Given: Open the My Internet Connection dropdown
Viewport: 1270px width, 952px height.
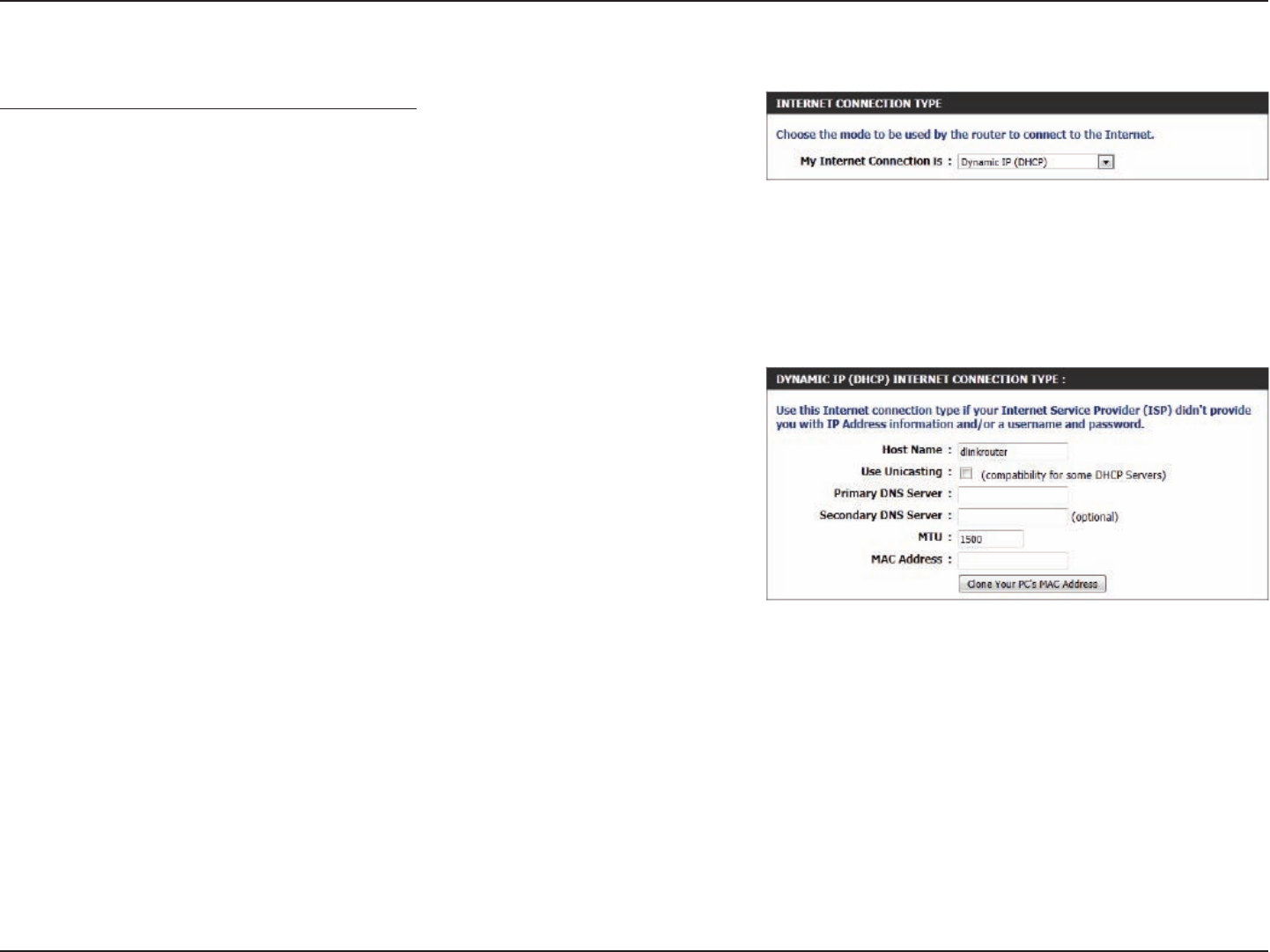Looking at the screenshot, I should (x=1036, y=162).
